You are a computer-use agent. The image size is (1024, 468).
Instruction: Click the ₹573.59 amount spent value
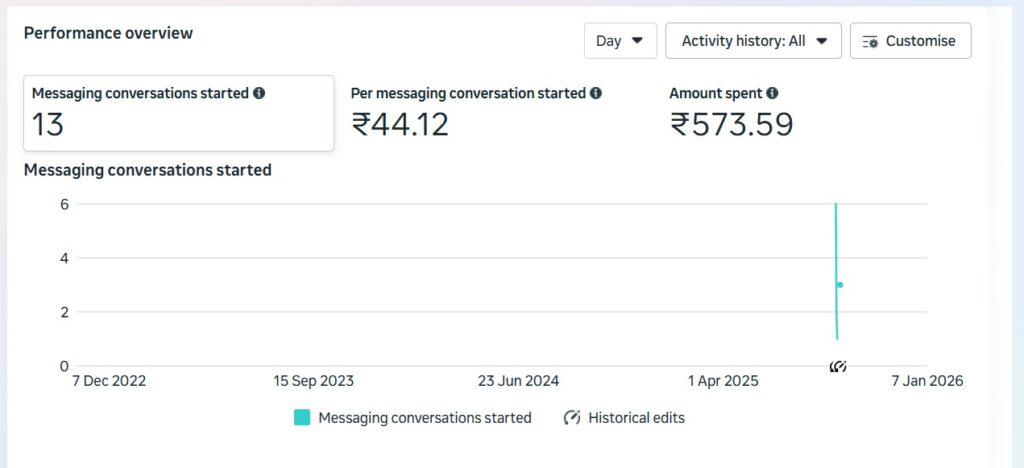(731, 124)
